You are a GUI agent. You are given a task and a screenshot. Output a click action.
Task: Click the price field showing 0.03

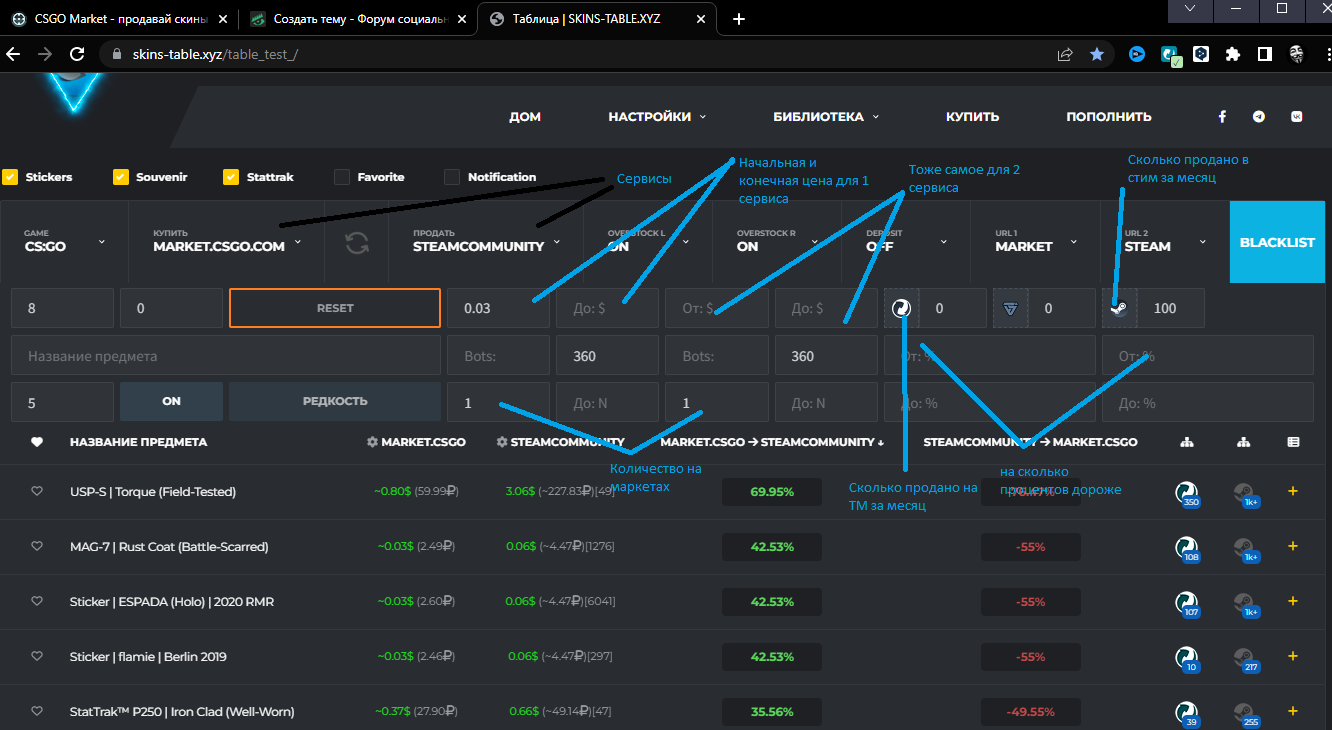click(498, 308)
